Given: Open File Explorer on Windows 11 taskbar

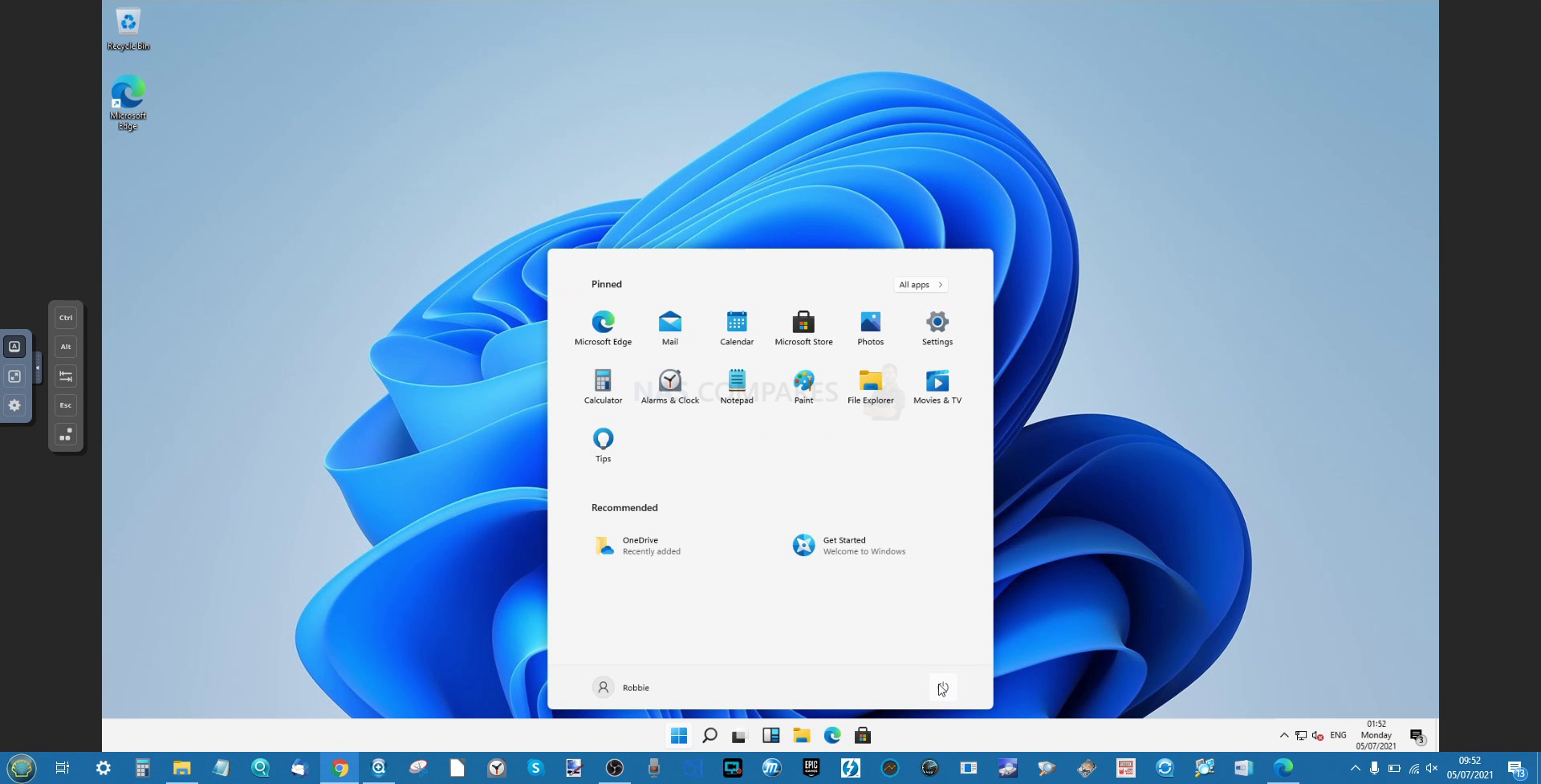Looking at the screenshot, I should tap(801, 735).
